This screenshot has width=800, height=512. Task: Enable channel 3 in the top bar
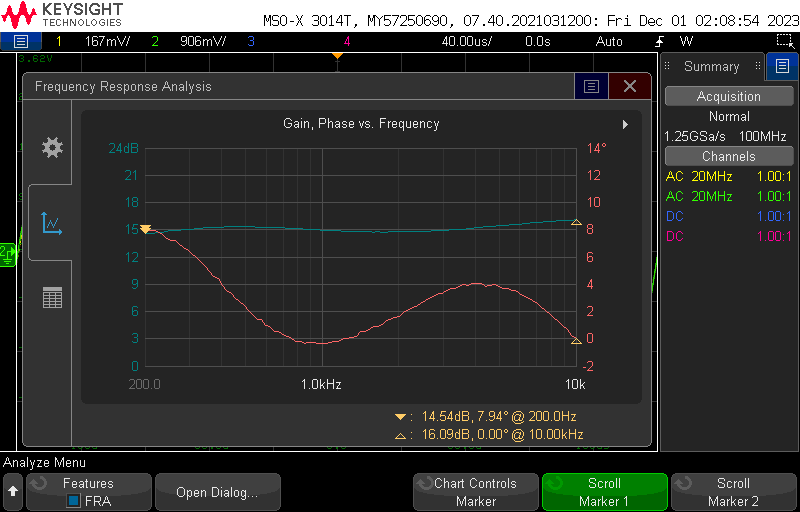250,41
